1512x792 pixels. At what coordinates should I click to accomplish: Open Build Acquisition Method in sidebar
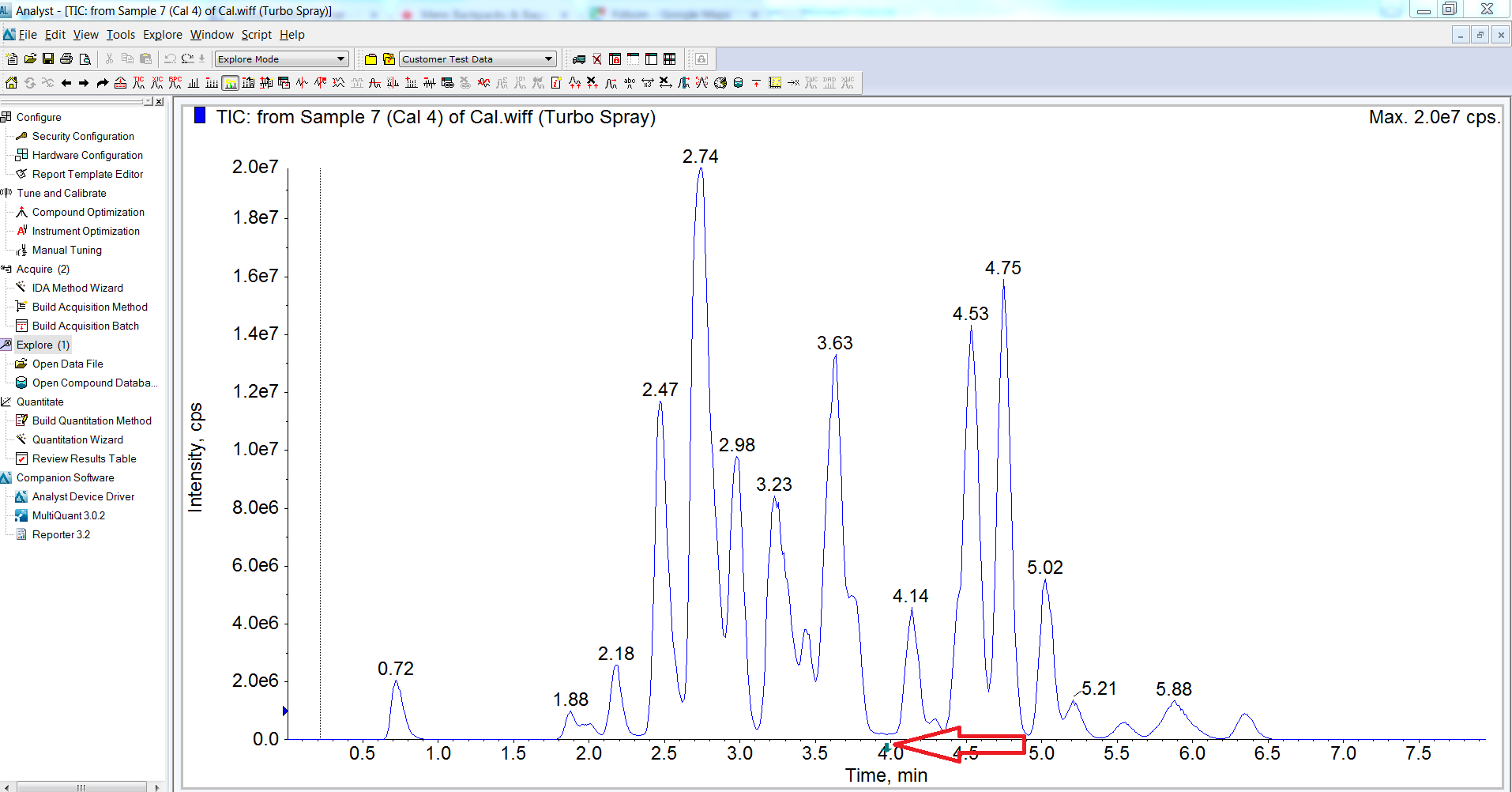coord(89,307)
